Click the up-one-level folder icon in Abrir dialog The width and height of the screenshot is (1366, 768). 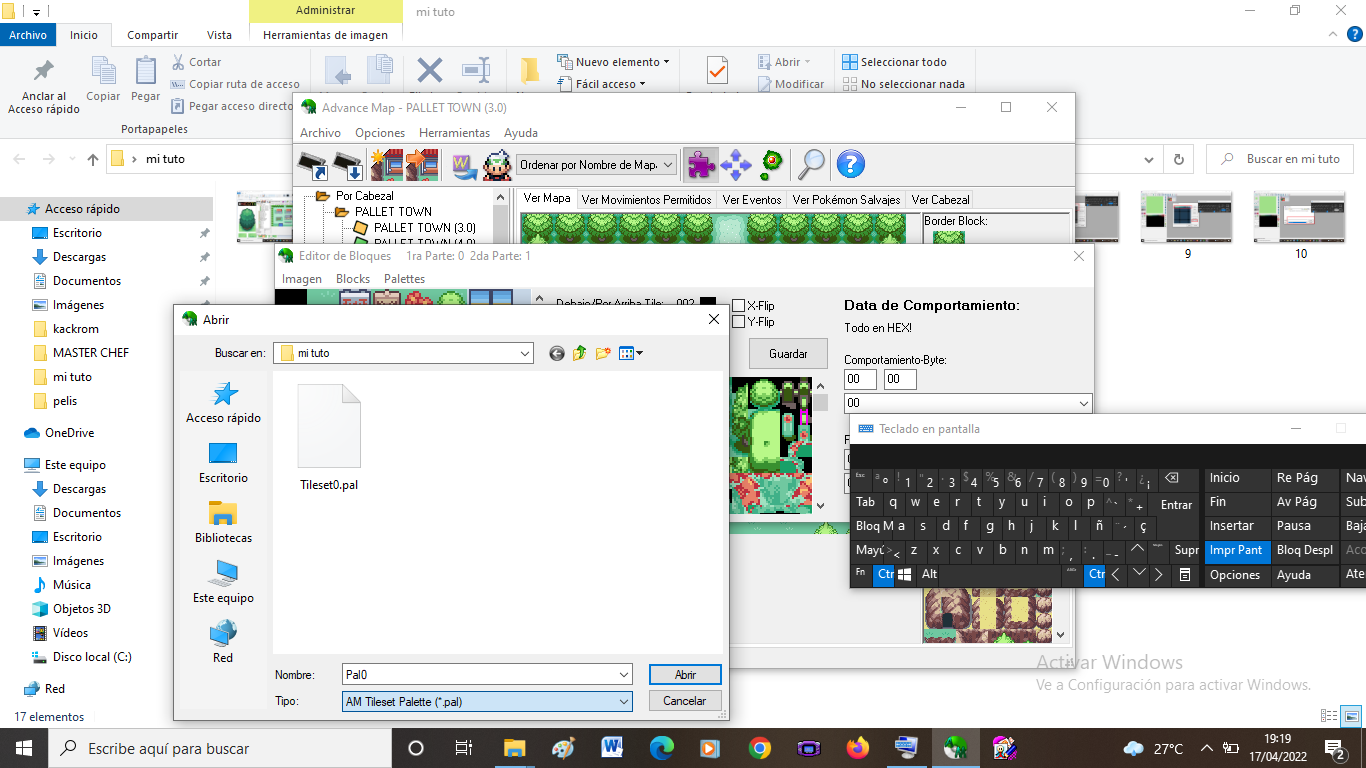point(580,353)
